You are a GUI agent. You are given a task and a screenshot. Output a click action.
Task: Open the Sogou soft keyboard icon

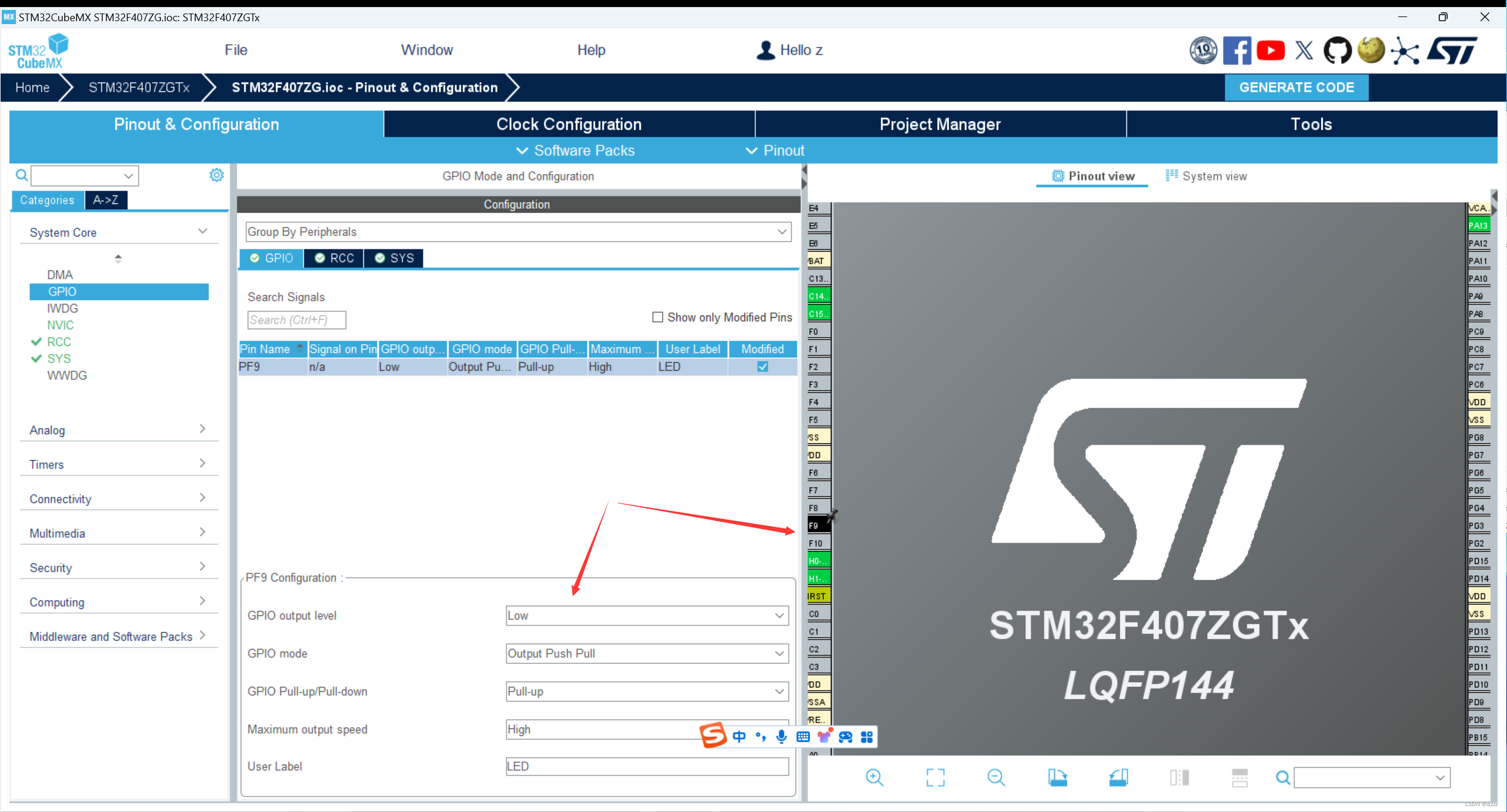pyautogui.click(x=803, y=737)
